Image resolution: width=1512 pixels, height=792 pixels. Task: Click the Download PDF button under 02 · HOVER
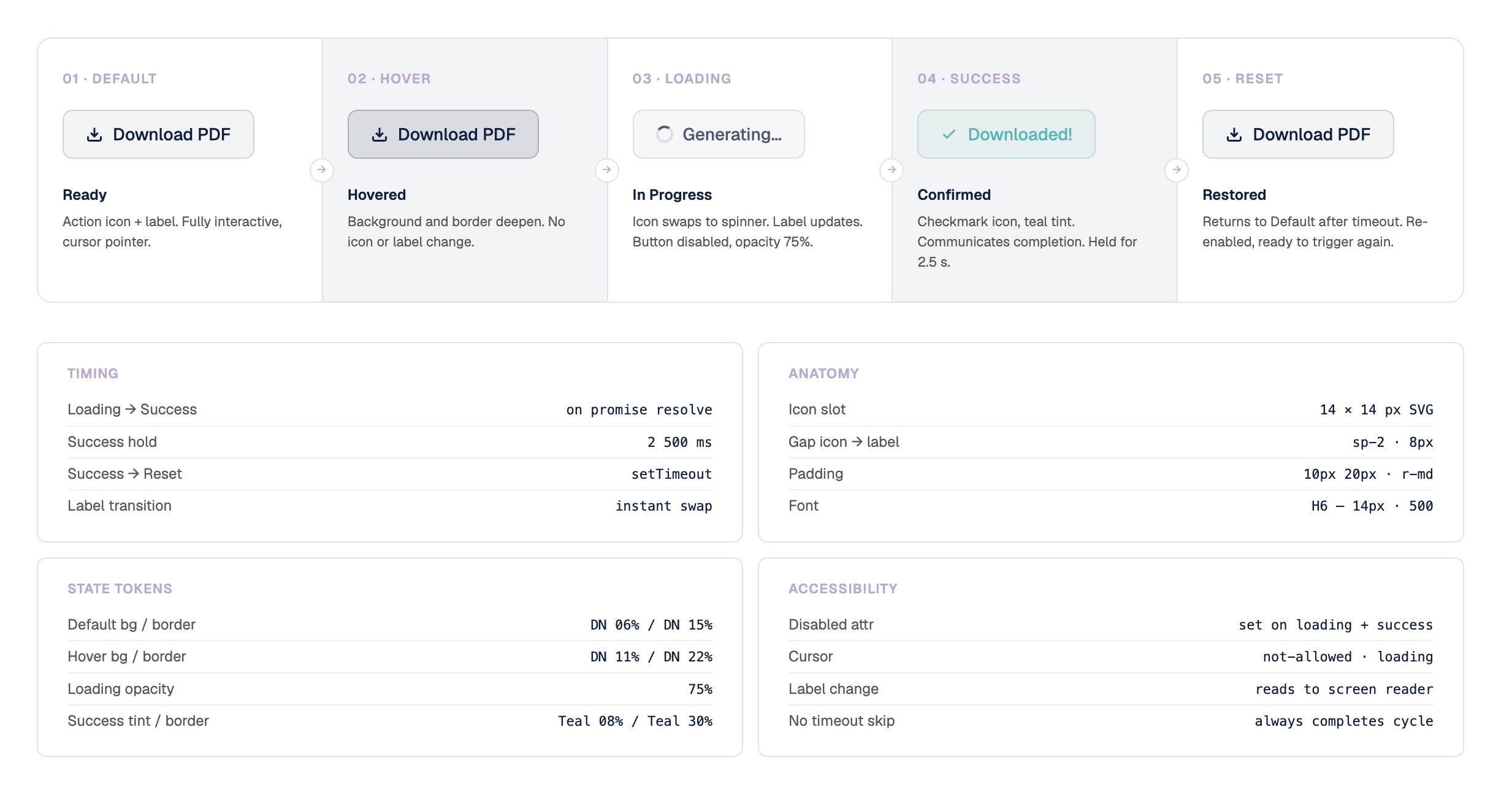pyautogui.click(x=443, y=134)
